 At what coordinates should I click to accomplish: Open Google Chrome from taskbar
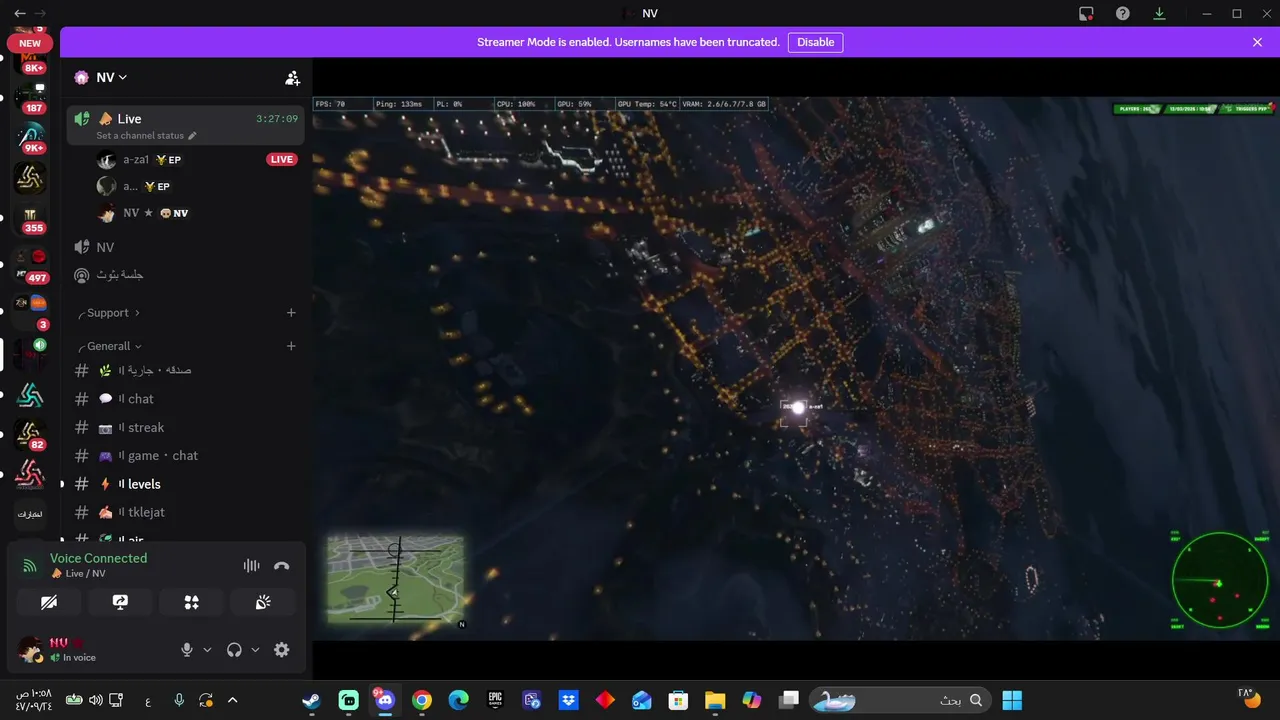[x=422, y=700]
